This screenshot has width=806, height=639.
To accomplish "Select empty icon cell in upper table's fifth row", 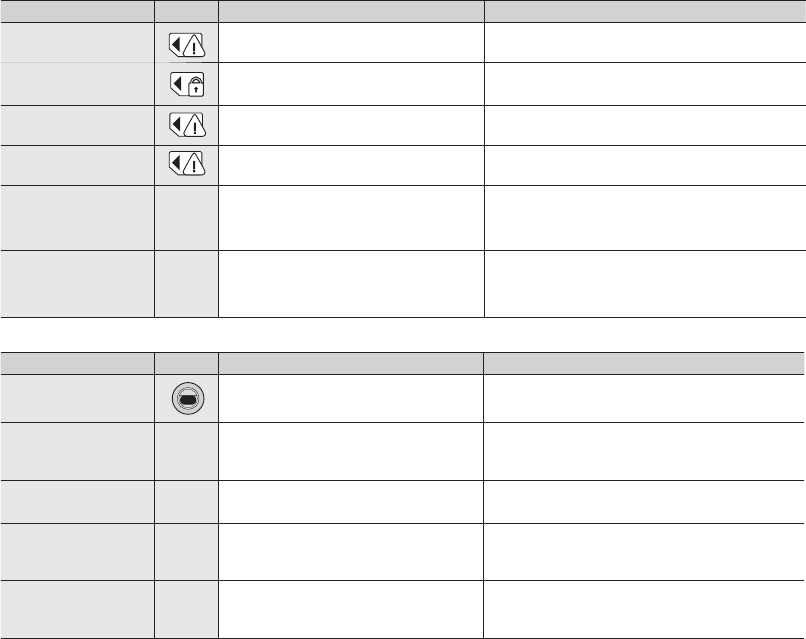I will tap(186, 217).
